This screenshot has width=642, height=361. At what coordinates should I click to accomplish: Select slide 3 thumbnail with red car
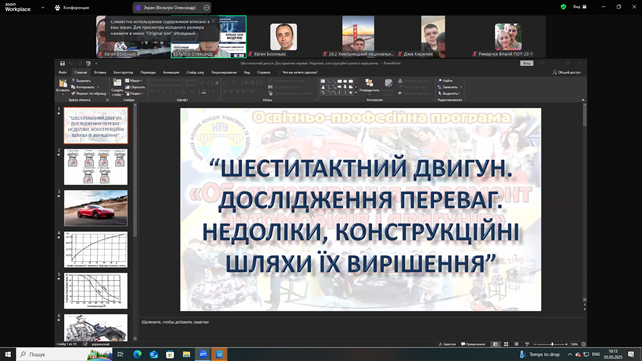(x=95, y=208)
